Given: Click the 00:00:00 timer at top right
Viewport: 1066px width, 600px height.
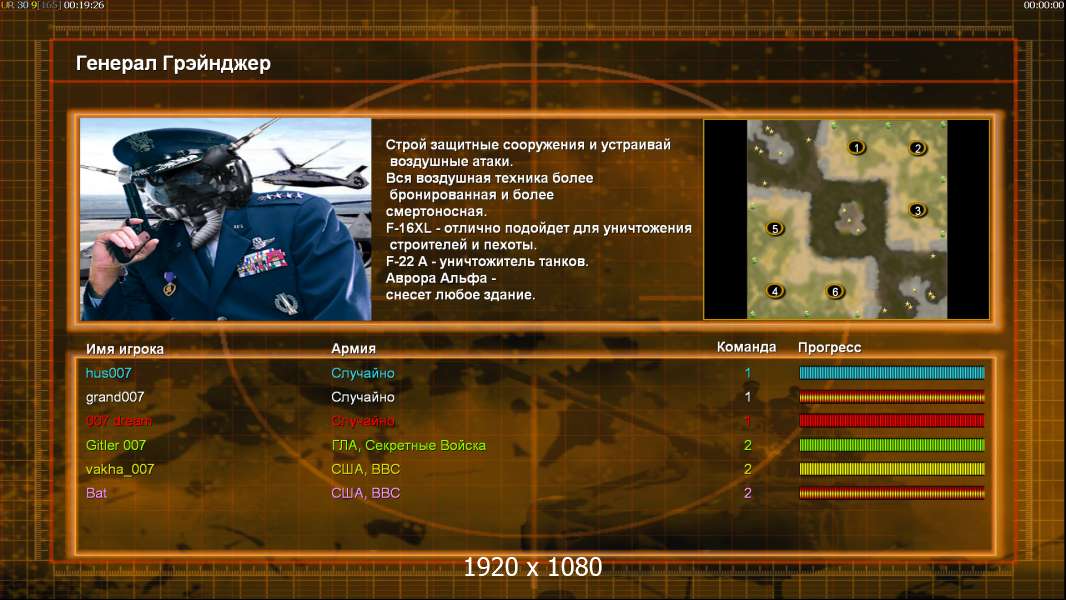Looking at the screenshot, I should [1044, 5].
